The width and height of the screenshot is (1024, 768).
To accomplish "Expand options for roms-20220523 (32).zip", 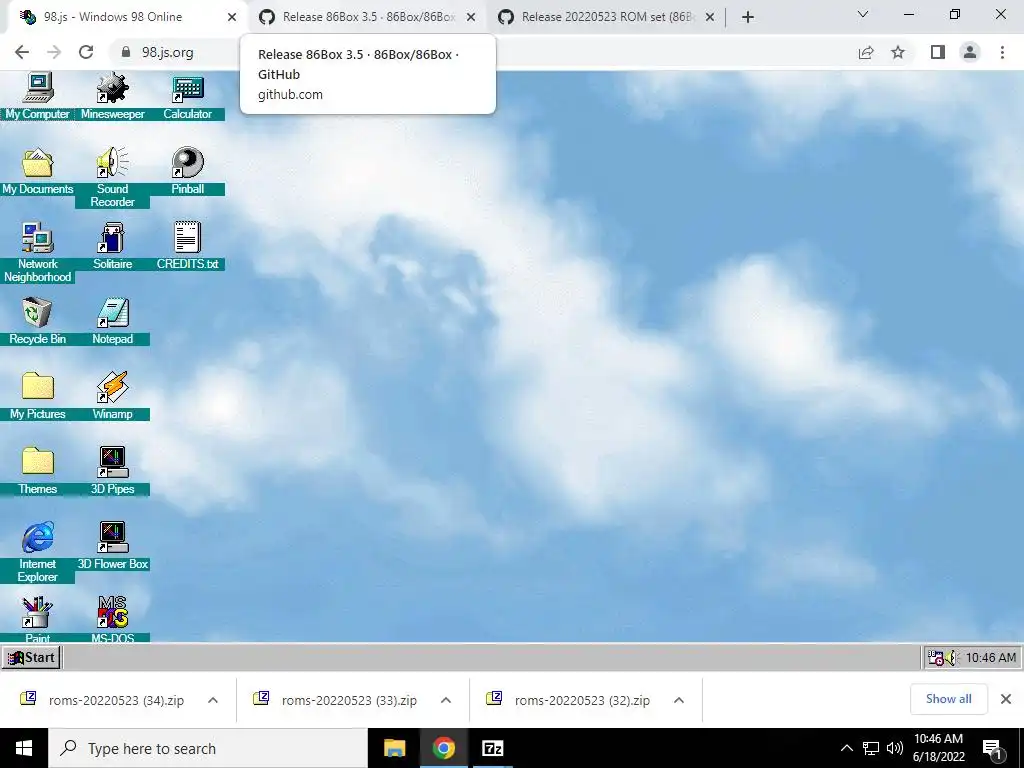I will point(679,700).
